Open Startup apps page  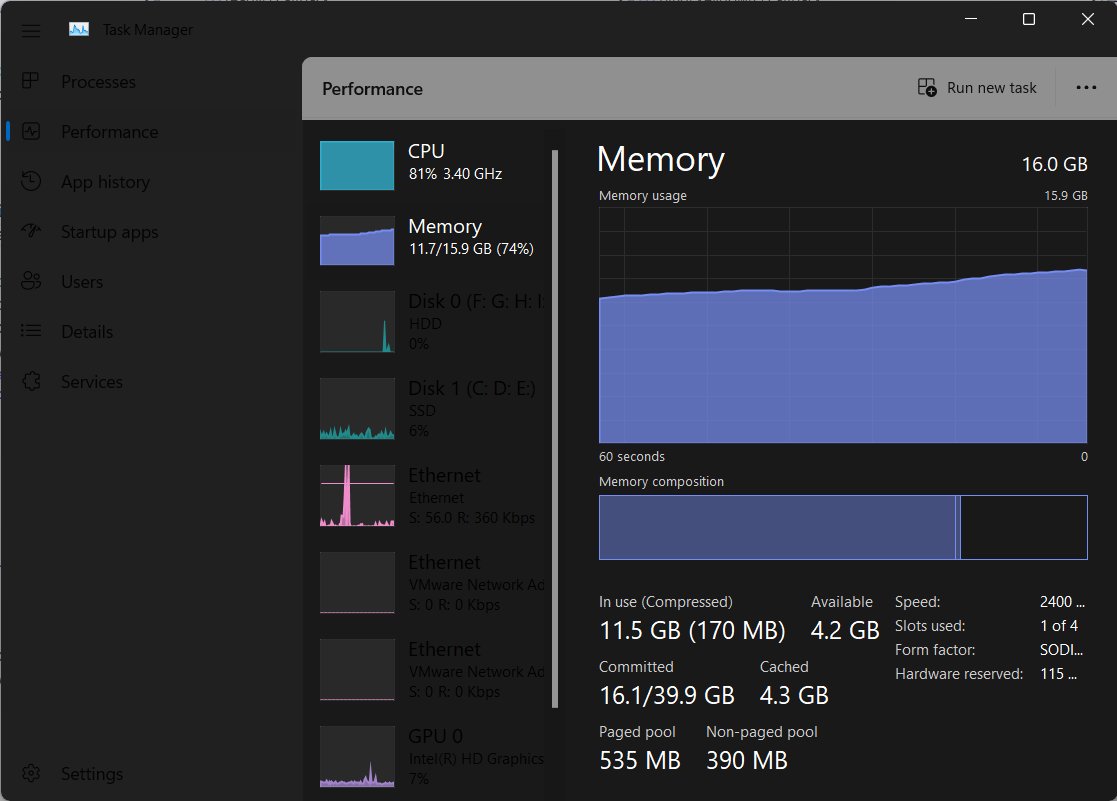[110, 232]
